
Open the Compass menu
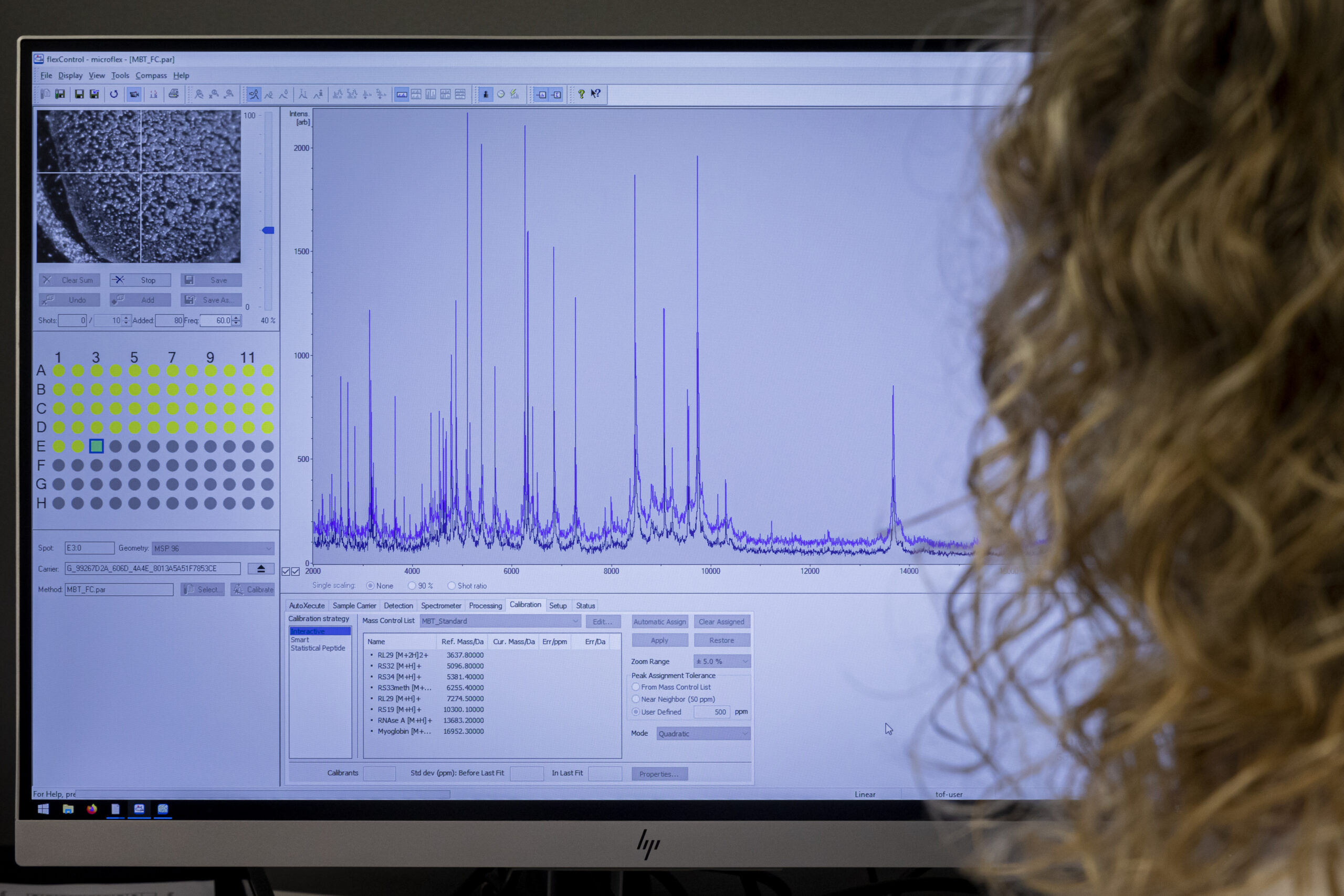[151, 76]
